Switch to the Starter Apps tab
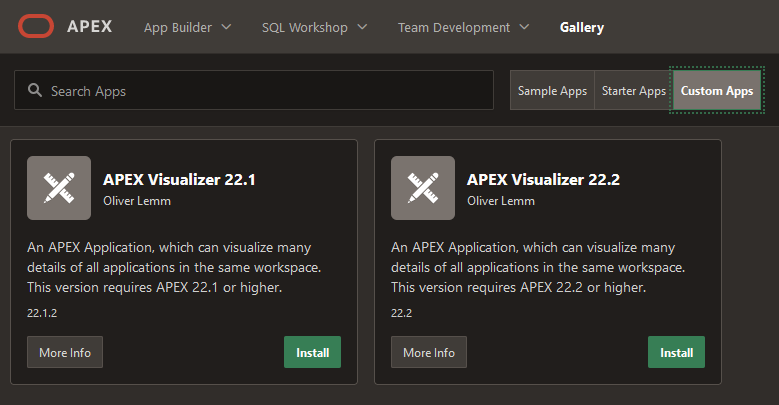Screen dimensions: 779x405 (633, 90)
